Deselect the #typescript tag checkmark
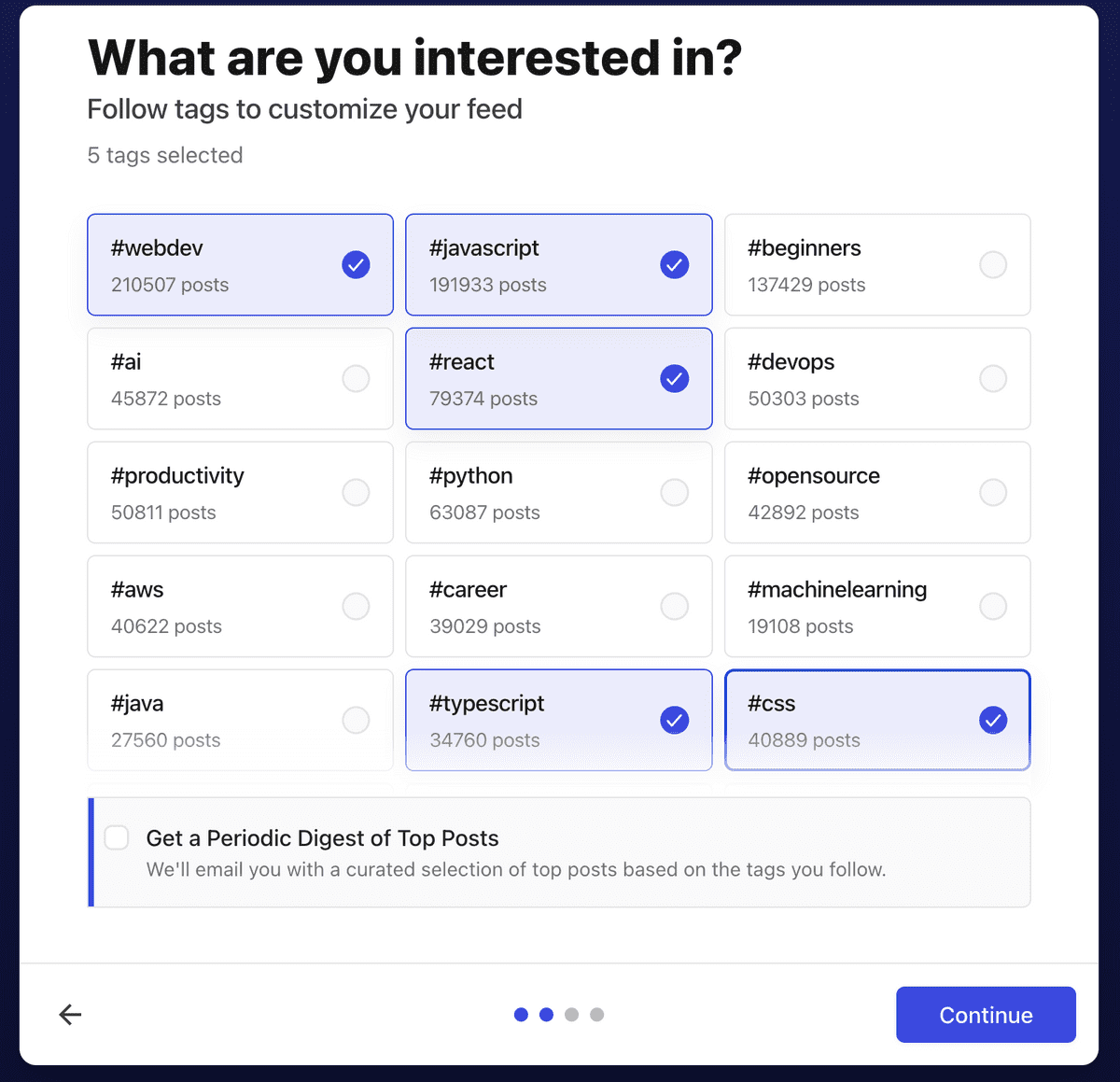Viewport: 1120px width, 1082px height. (675, 721)
